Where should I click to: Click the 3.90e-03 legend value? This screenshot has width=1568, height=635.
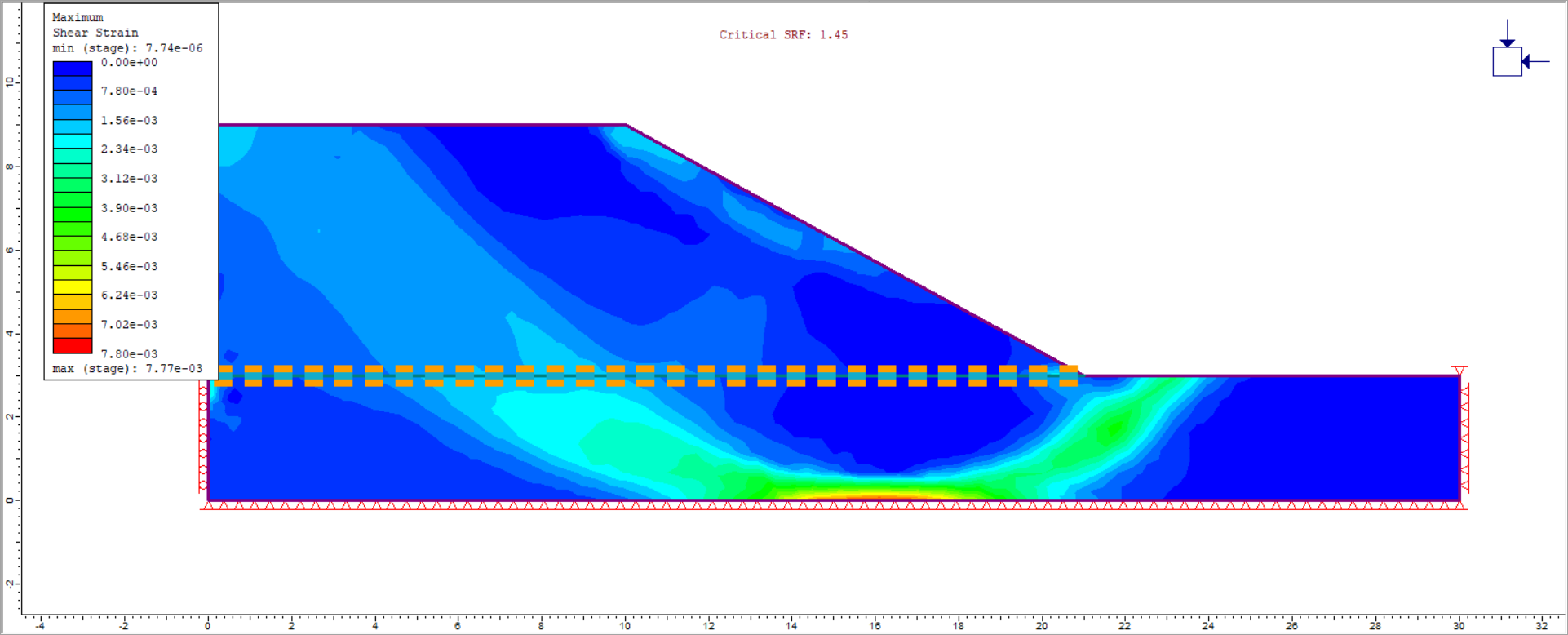[129, 208]
